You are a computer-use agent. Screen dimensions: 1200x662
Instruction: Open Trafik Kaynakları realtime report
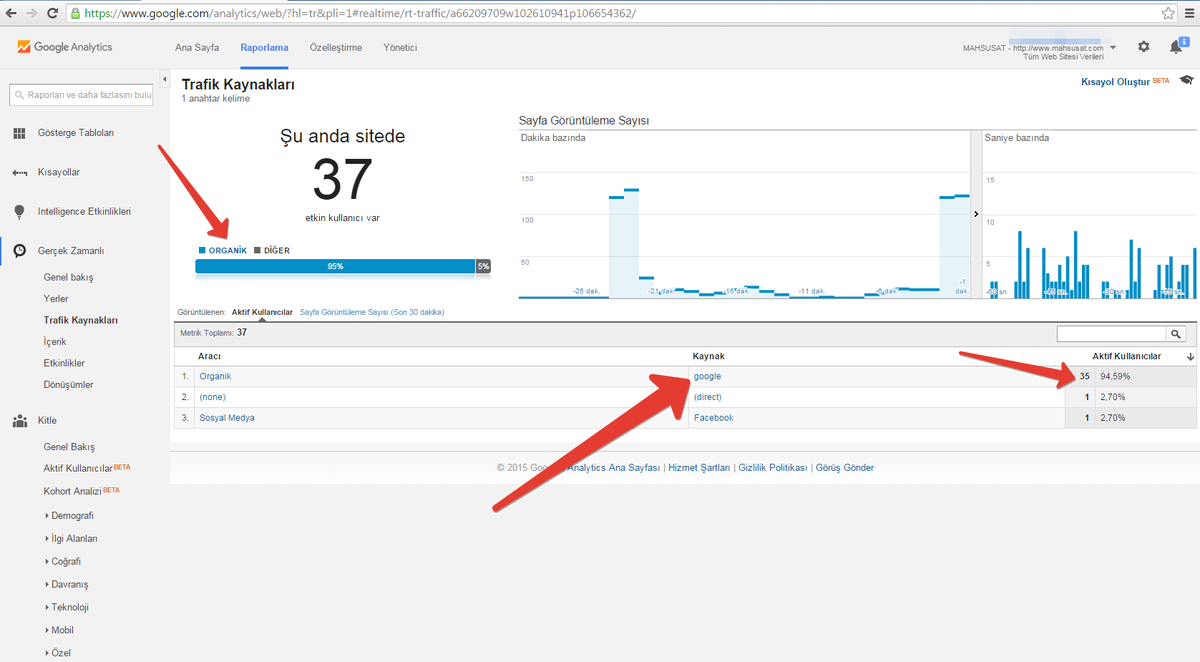click(81, 320)
